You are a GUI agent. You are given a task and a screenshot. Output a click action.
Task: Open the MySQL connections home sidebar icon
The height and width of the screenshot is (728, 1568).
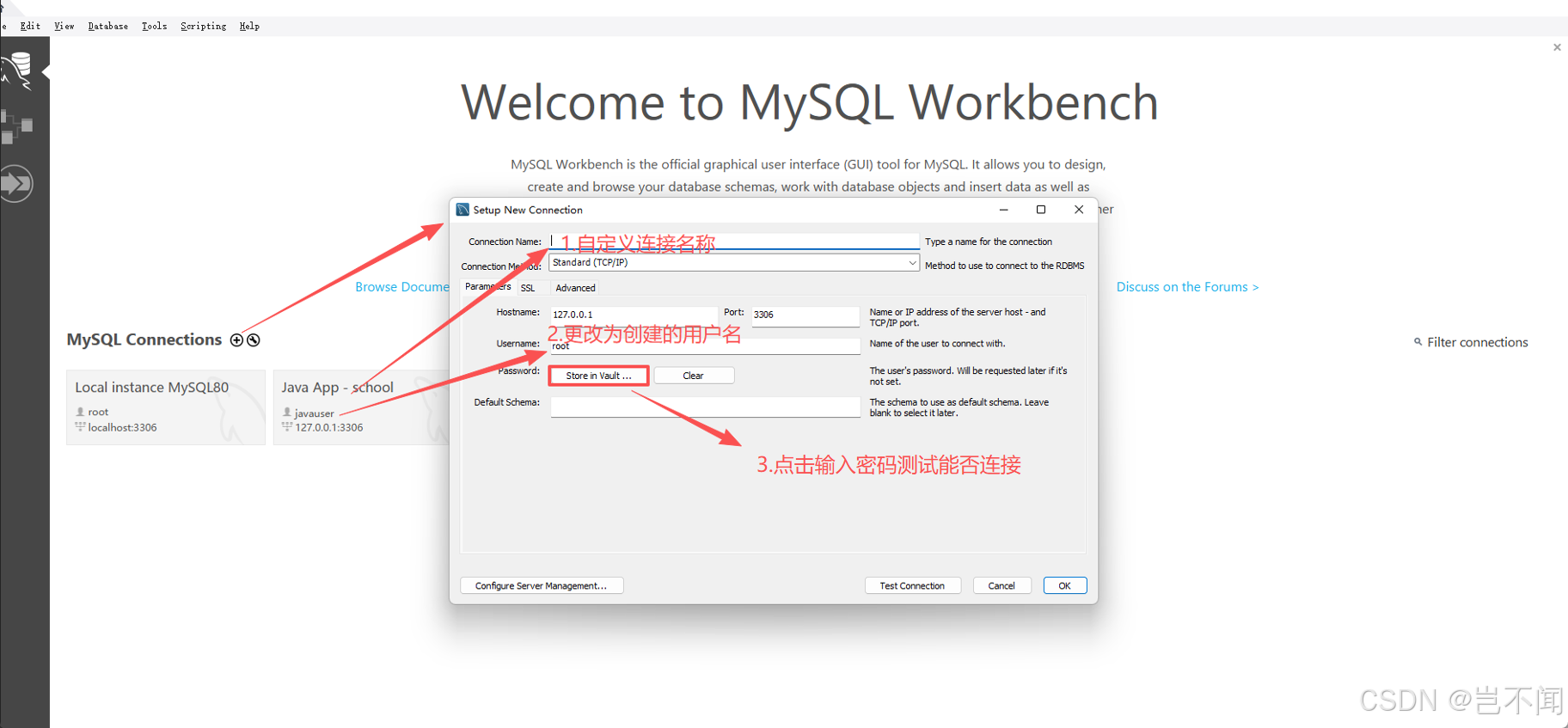pyautogui.click(x=17, y=70)
